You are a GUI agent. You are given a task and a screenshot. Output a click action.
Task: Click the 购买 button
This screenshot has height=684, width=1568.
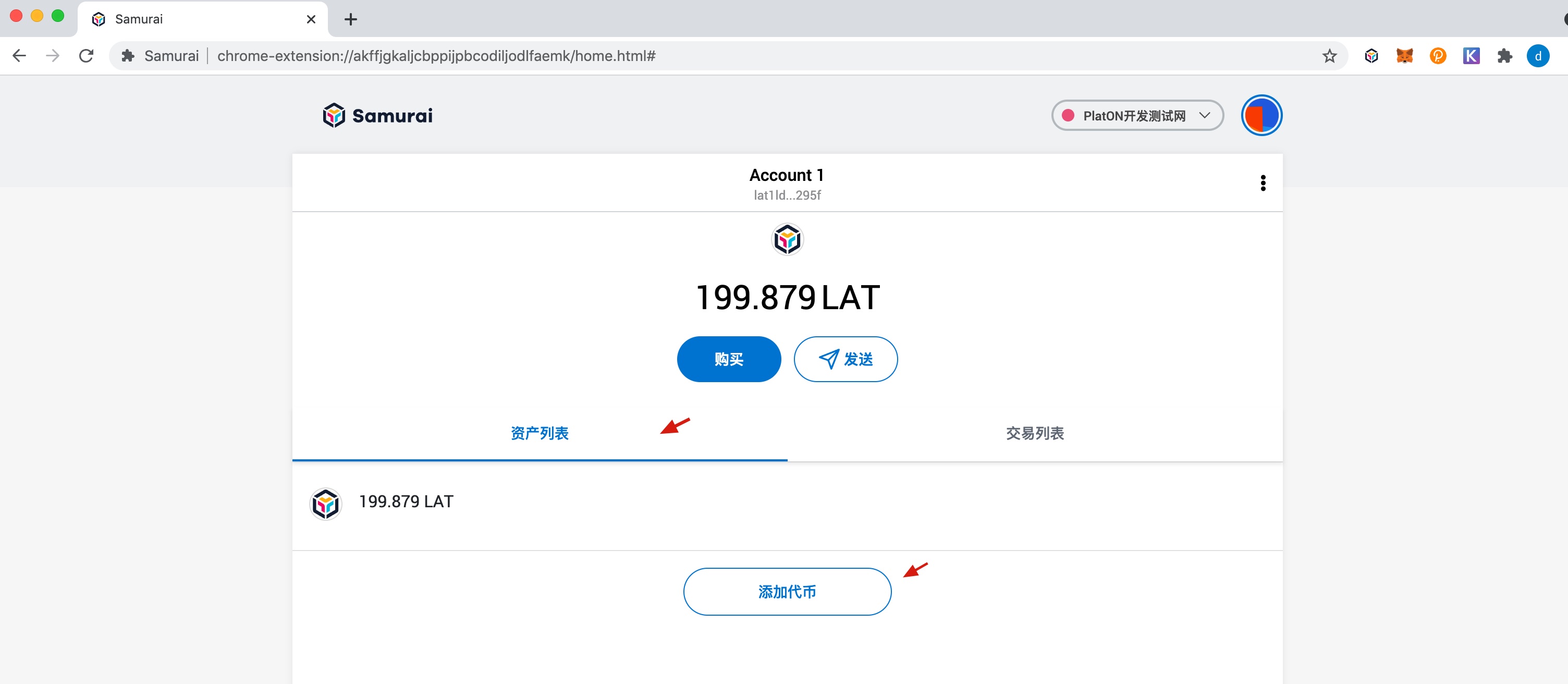pos(729,359)
